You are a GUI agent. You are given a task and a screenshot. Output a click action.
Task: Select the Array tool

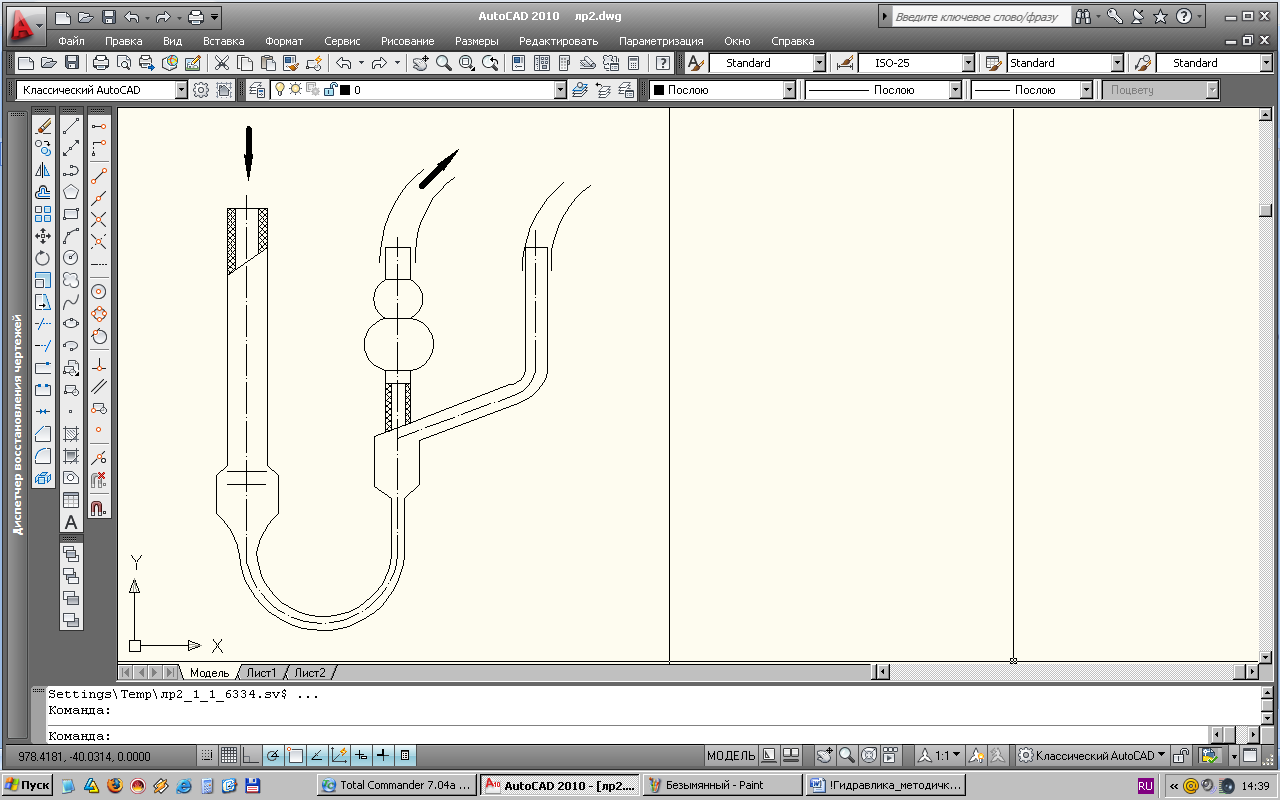point(43,214)
